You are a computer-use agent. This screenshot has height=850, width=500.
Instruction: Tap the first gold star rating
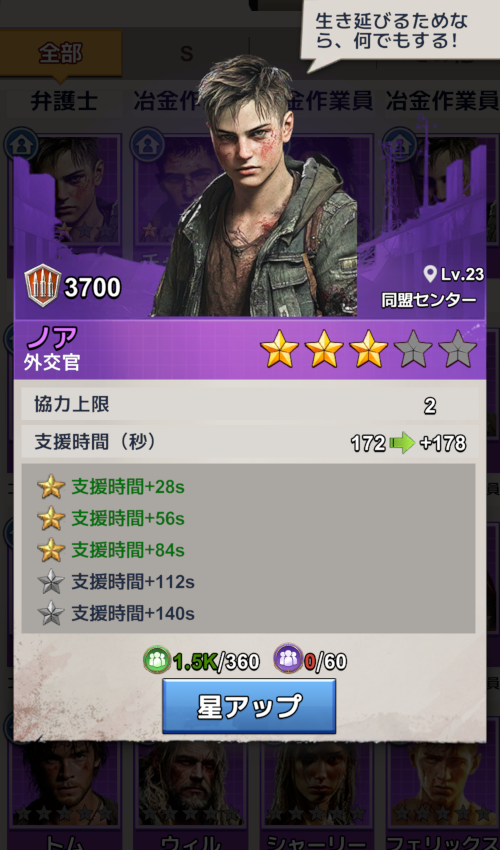coord(279,349)
